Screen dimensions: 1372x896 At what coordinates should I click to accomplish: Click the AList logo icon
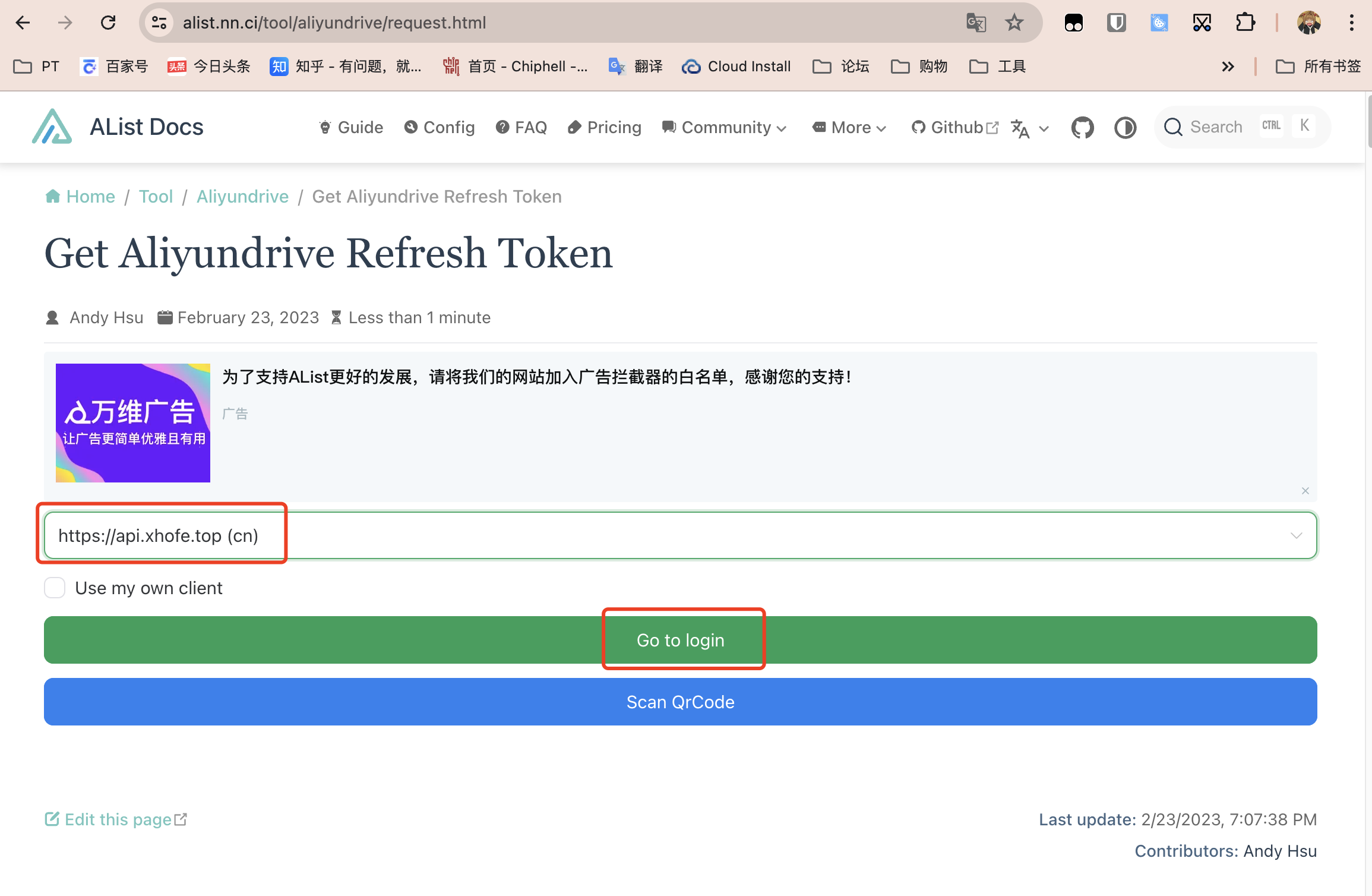[52, 127]
